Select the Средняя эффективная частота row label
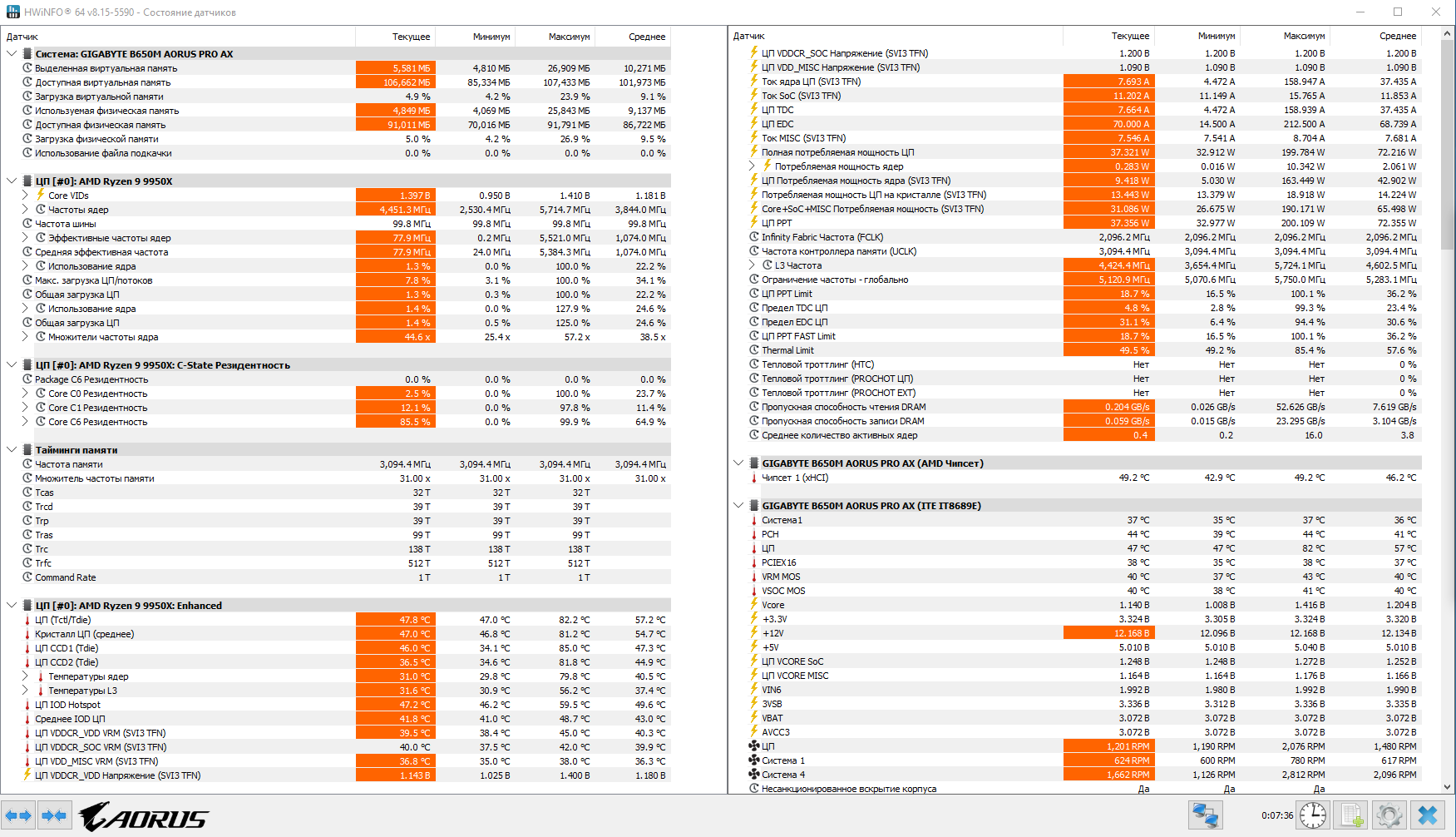The height and width of the screenshot is (837, 1456). 101,252
